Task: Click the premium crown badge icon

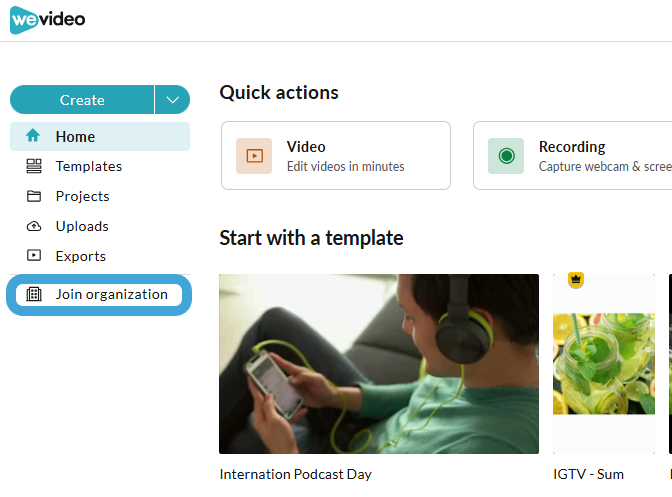Action: (576, 280)
